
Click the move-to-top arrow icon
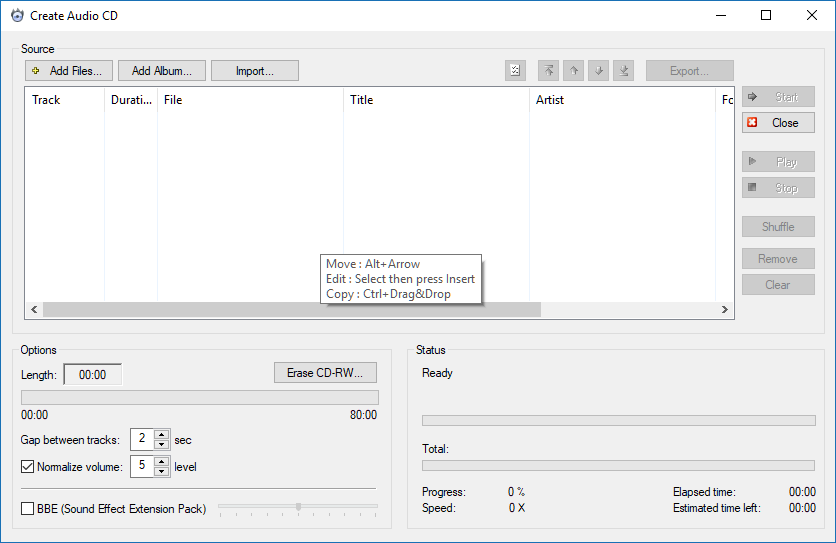[548, 71]
